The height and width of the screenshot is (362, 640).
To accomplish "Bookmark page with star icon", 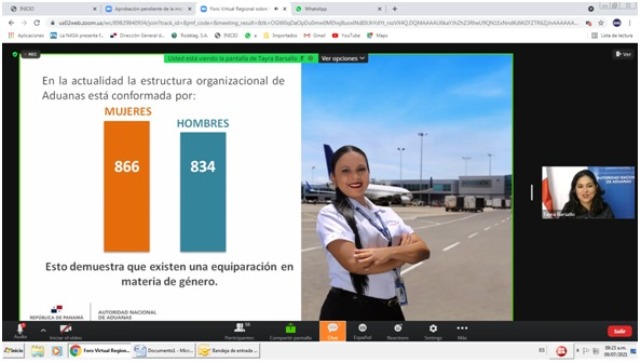I will [601, 23].
